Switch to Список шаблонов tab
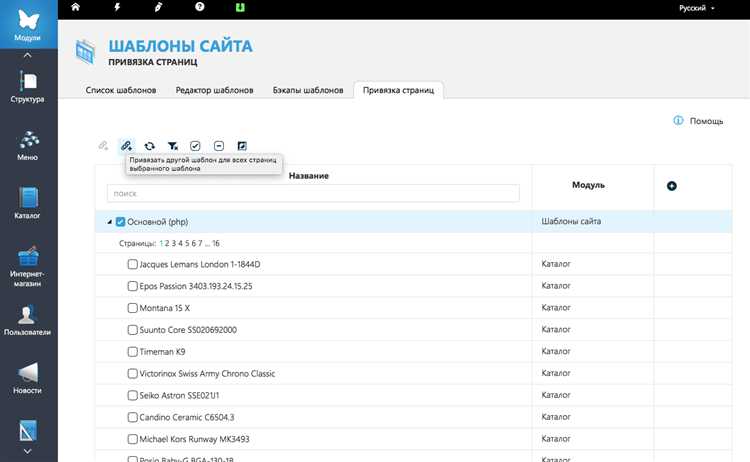The image size is (750, 462). pos(121,90)
